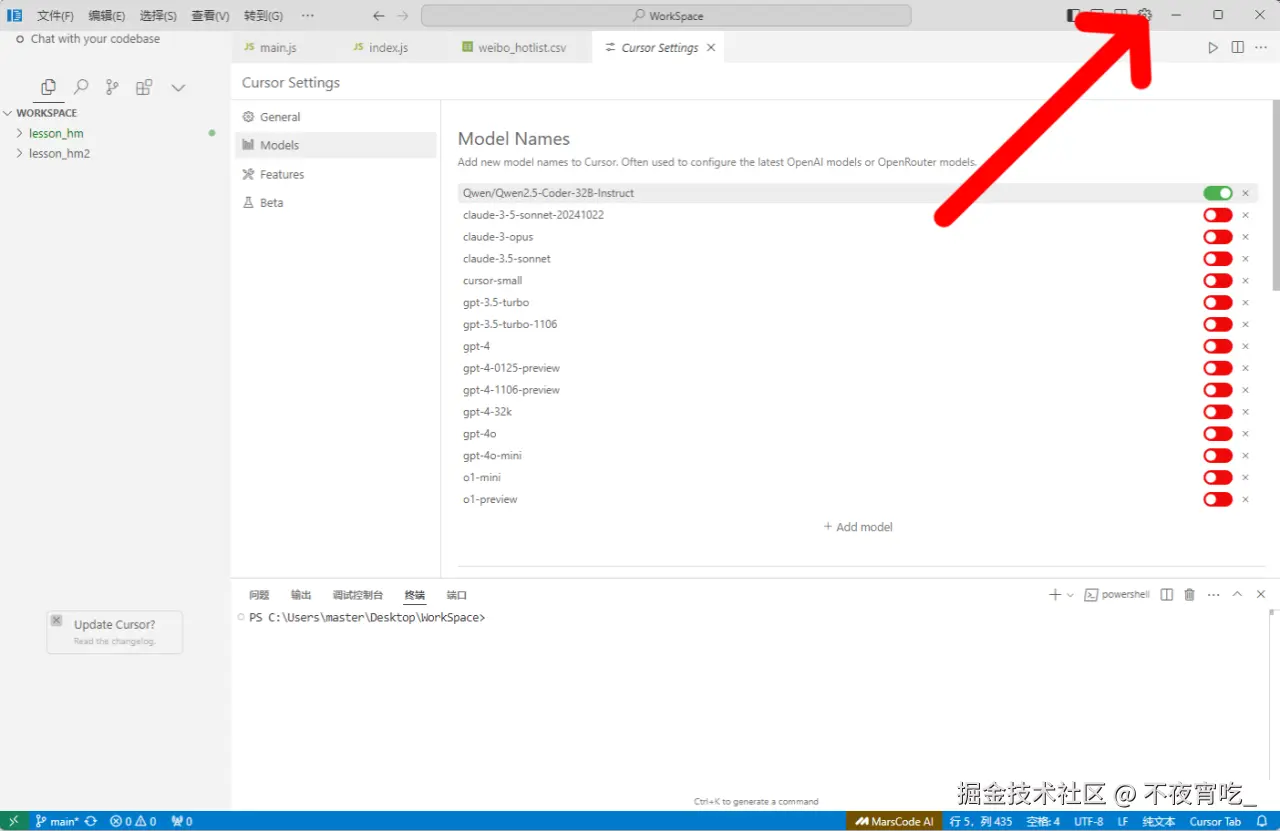Open the Source Control view icon

[112, 87]
